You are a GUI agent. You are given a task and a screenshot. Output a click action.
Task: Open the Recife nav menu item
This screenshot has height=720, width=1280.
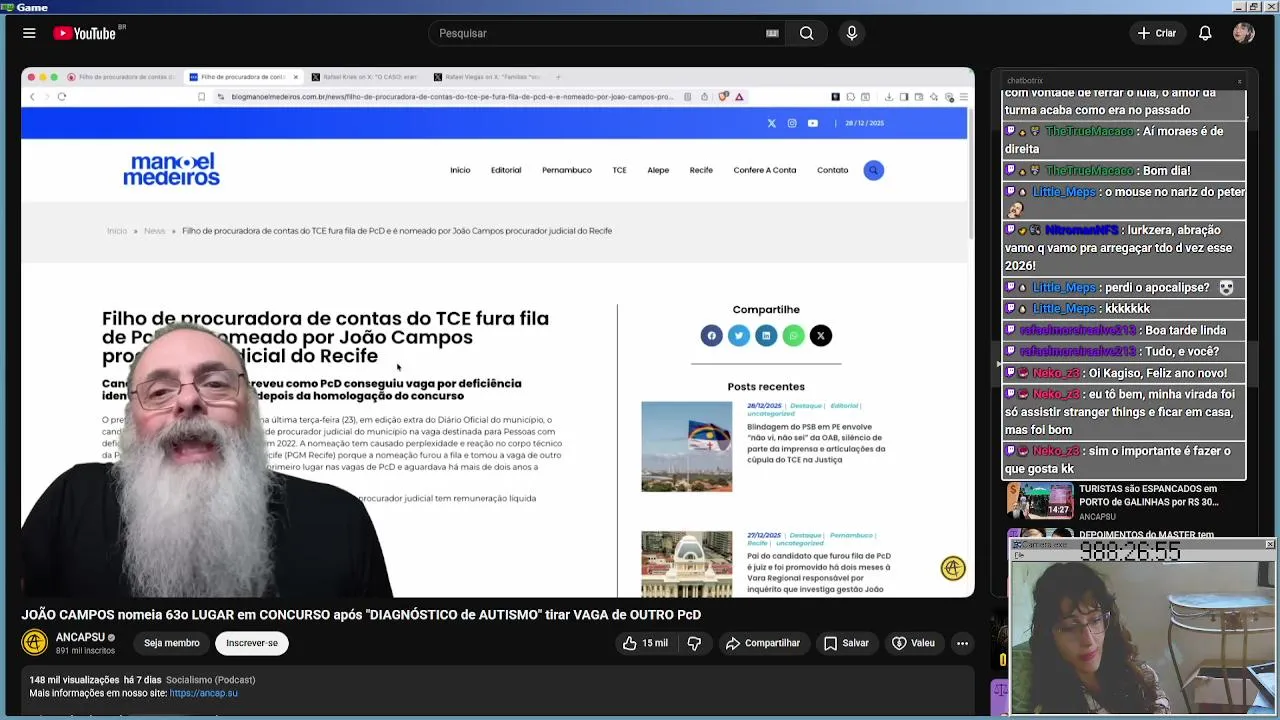click(x=701, y=170)
